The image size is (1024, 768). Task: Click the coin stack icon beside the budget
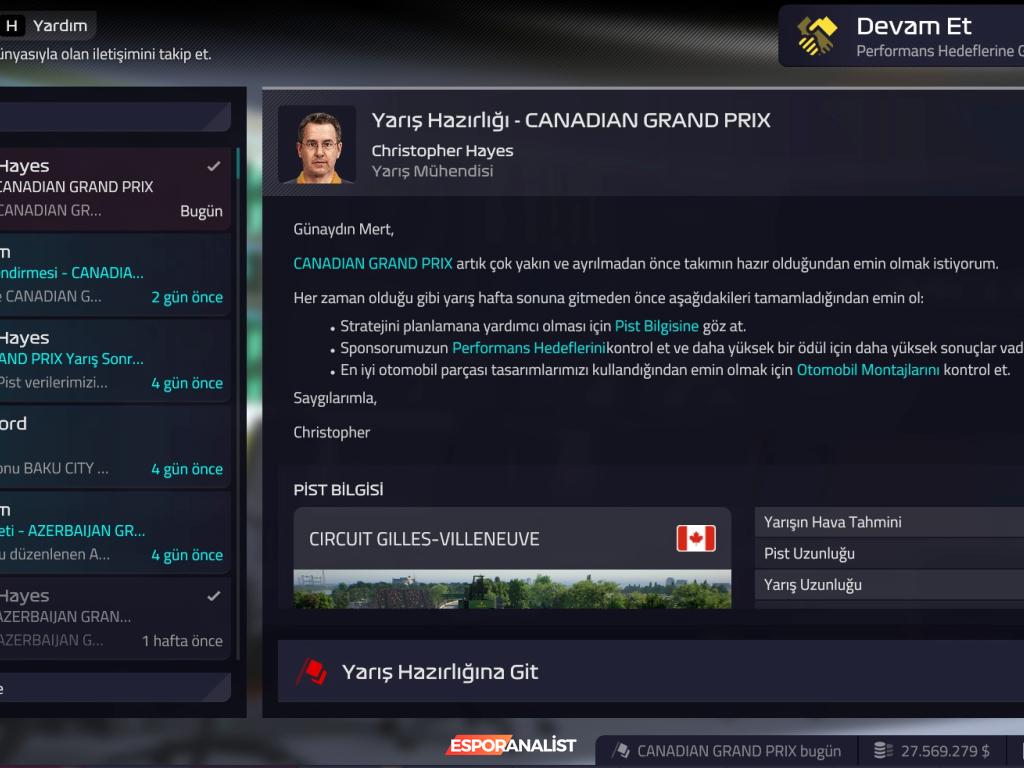(x=883, y=751)
